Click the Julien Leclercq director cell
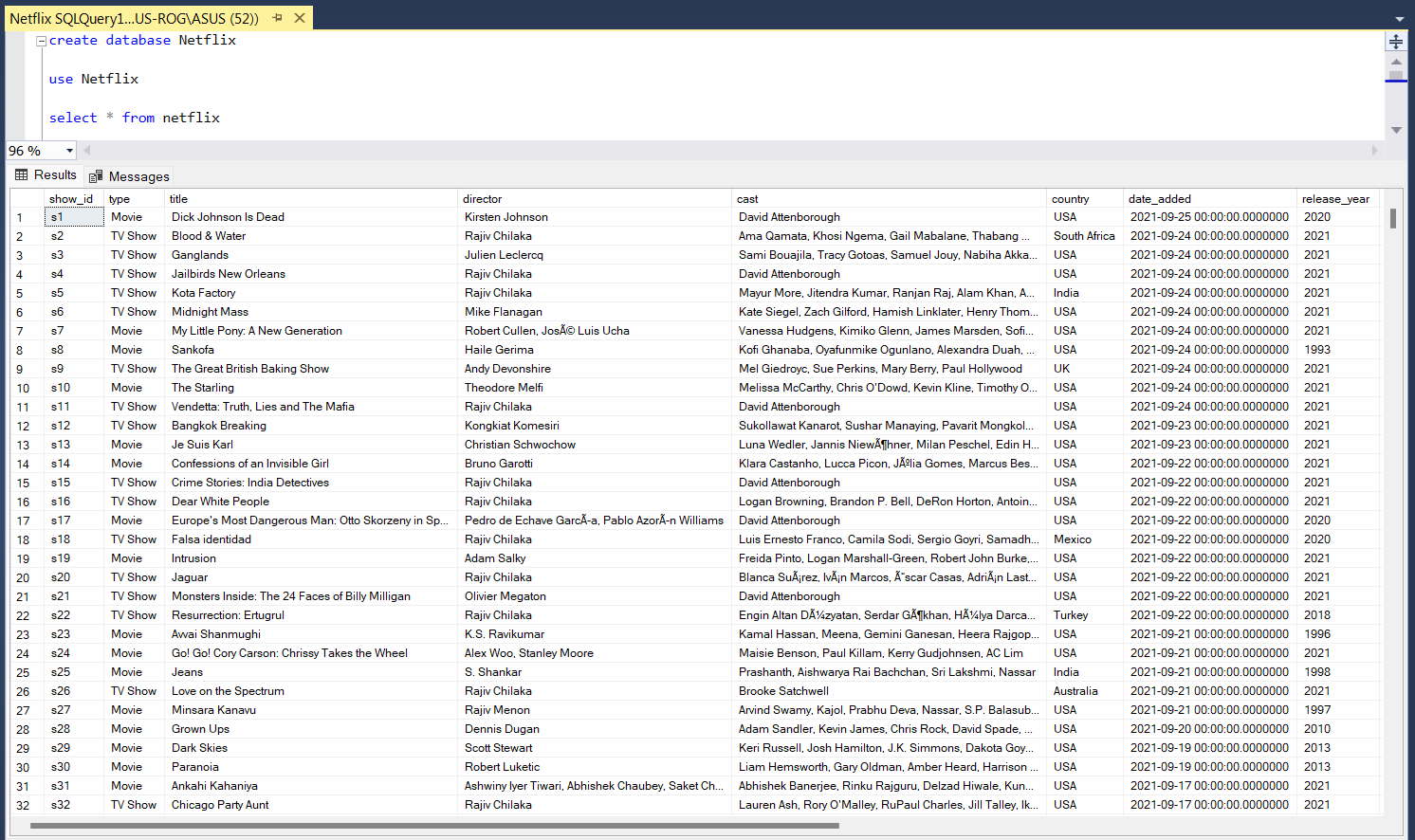Viewport: 1415px width, 840px height. point(595,255)
